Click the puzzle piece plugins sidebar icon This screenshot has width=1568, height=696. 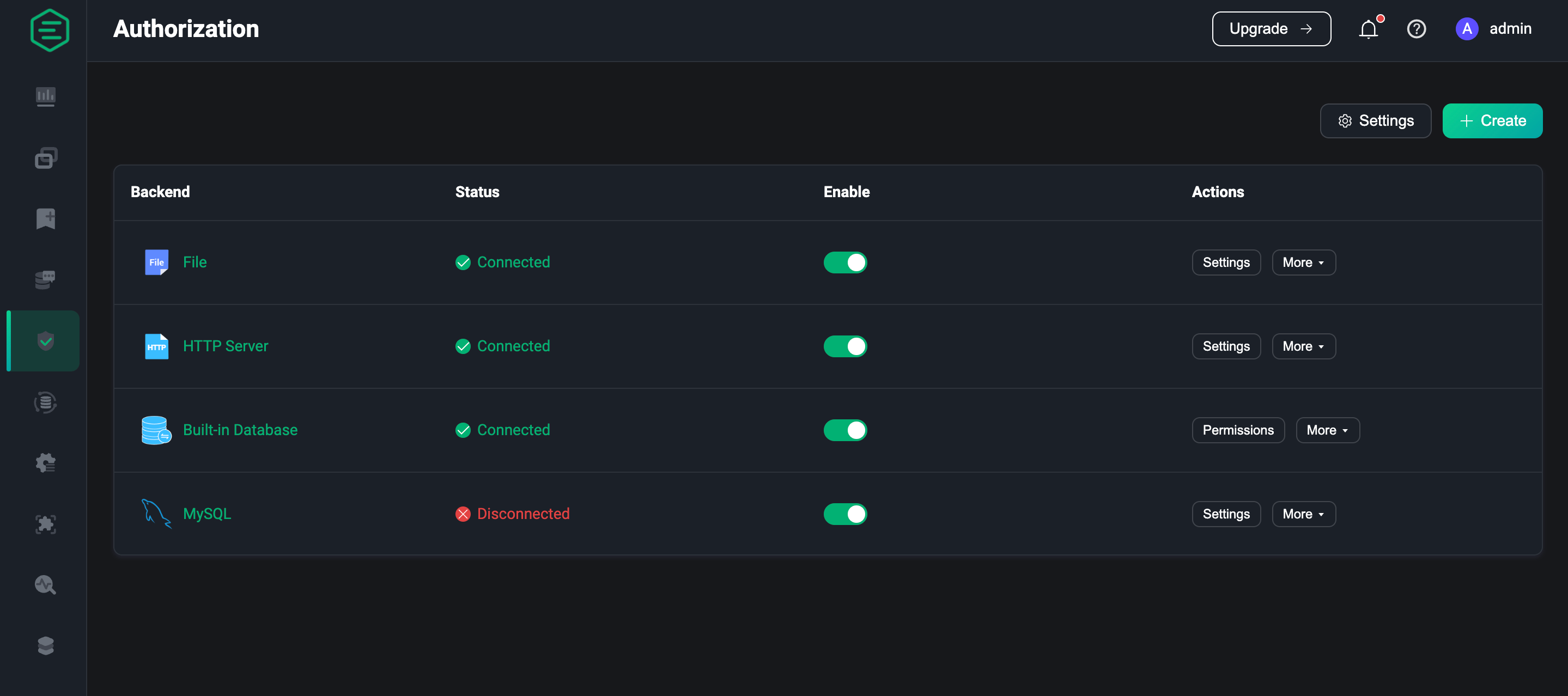(x=46, y=524)
